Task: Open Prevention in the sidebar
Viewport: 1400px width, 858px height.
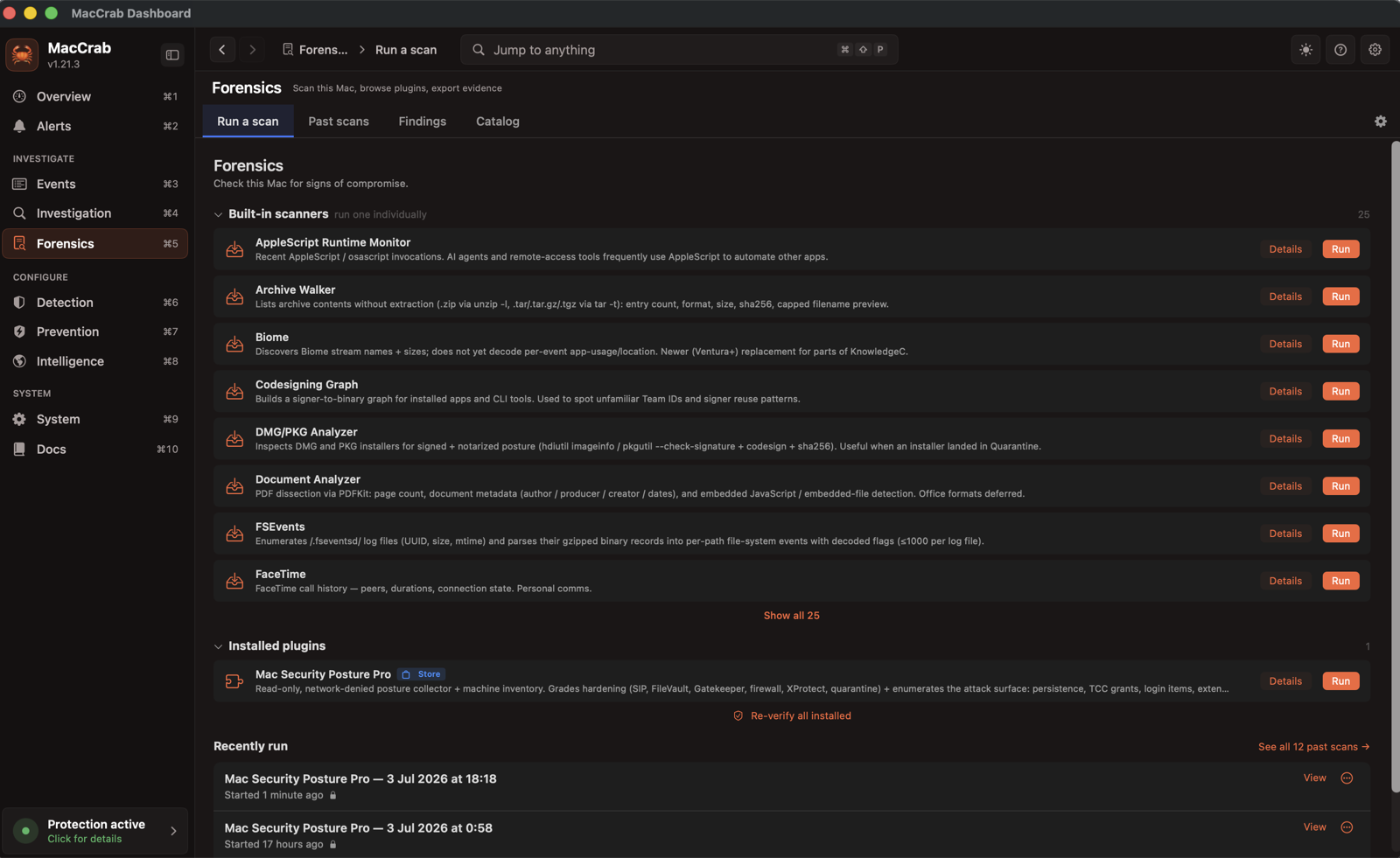Action: 95,331
